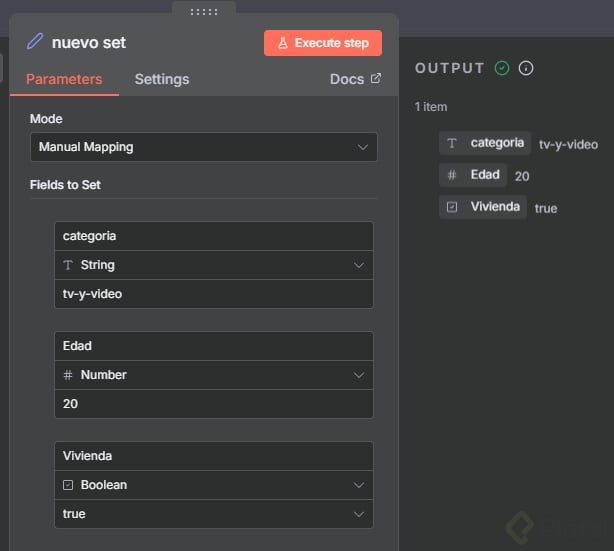Expand the Number type dropdown
This screenshot has height=551, width=614.
(214, 375)
